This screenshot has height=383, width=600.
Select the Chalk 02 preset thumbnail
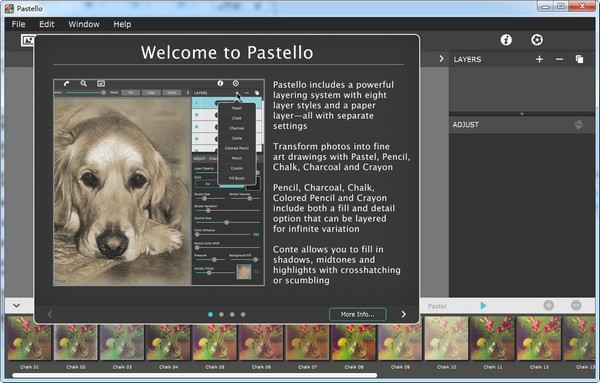click(75, 342)
